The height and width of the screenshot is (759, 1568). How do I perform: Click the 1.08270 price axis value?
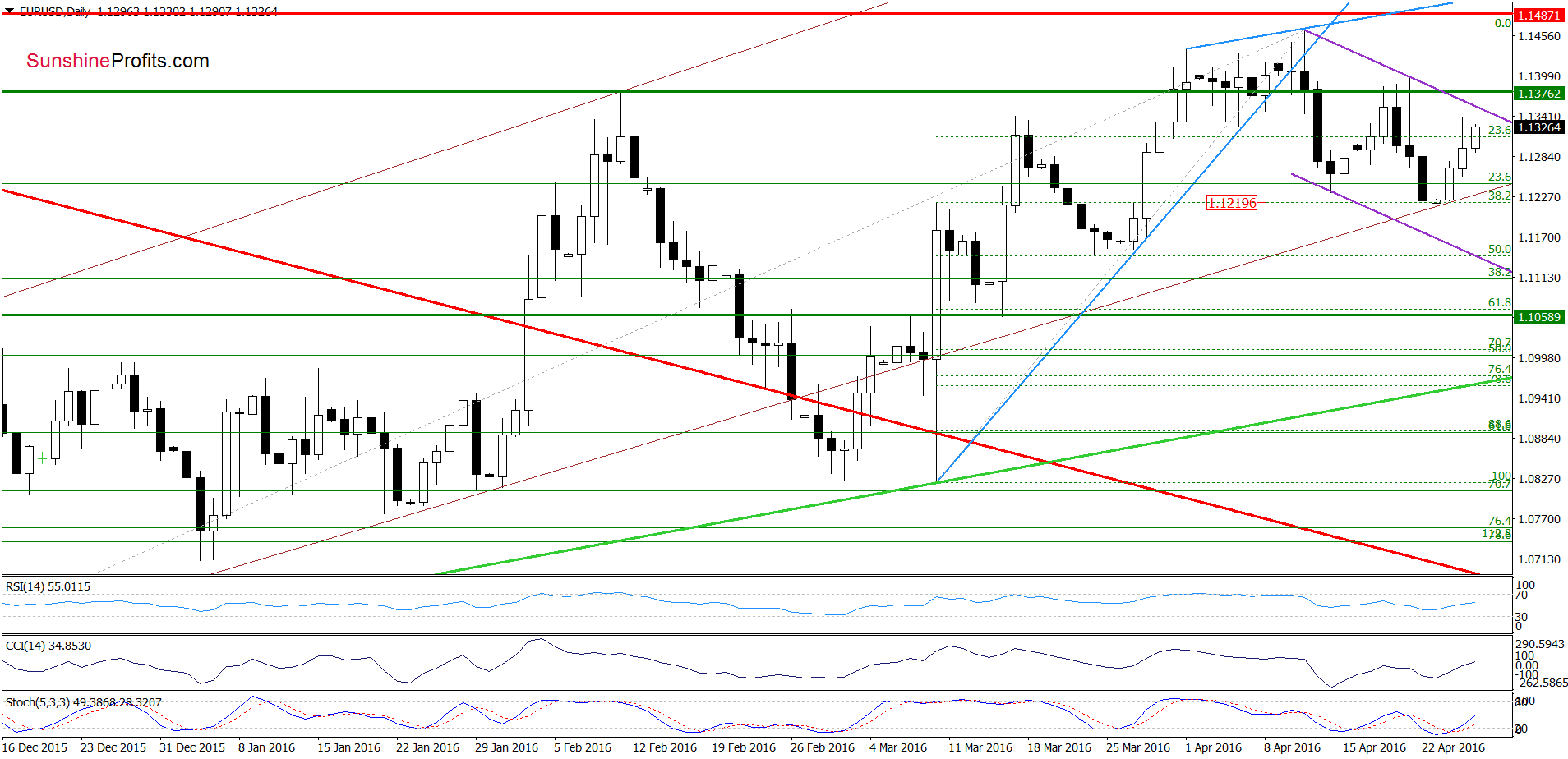pyautogui.click(x=1539, y=479)
